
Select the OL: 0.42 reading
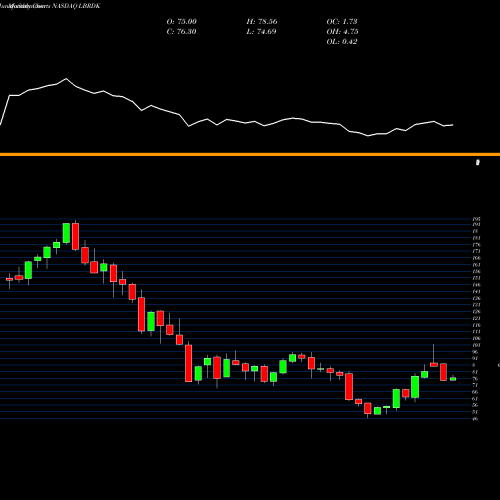342,42
